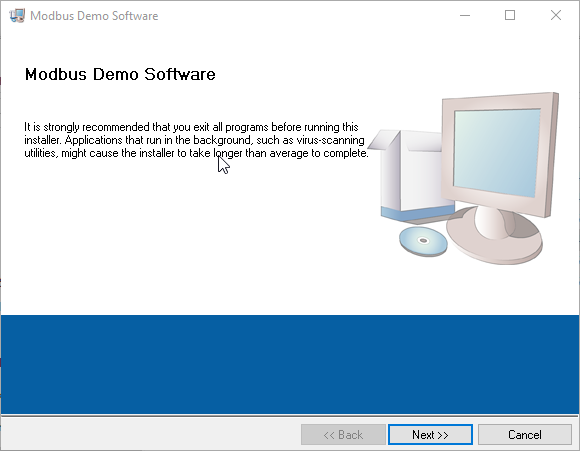This screenshot has height=451, width=580.
Task: Proceed with the Next >> button
Action: pos(430,434)
